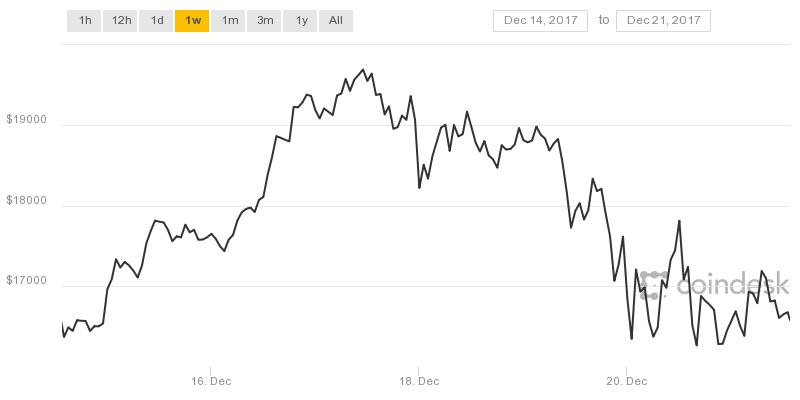
Task: Set chart range to 1m
Action: (x=229, y=20)
